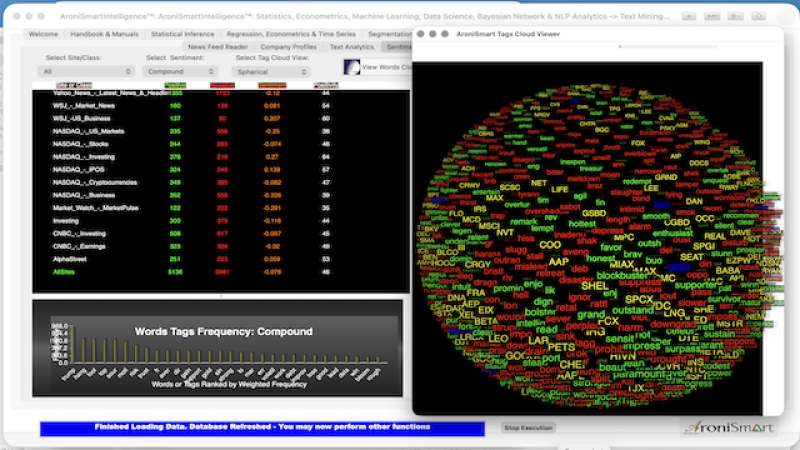Click the Stop Execution button
Image resolution: width=800 pixels, height=450 pixels.
tap(528, 428)
